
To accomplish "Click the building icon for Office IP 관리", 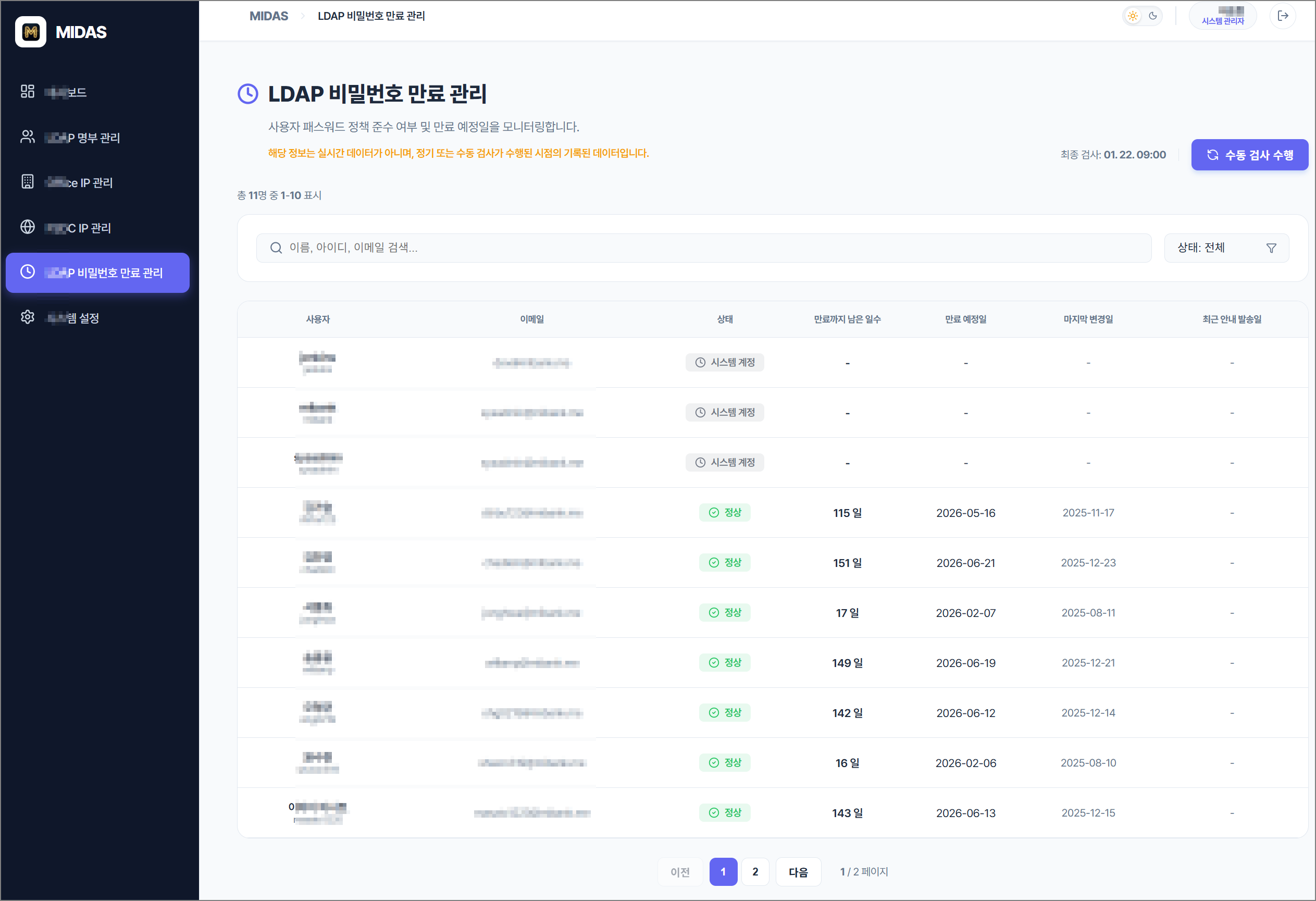I will tap(27, 182).
